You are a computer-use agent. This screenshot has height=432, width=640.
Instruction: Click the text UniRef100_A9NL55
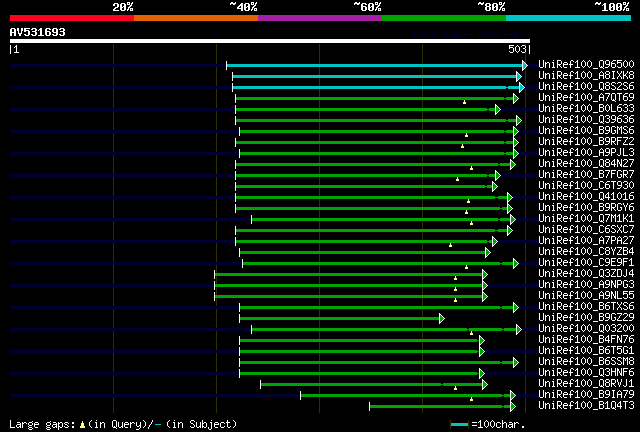pos(586,296)
